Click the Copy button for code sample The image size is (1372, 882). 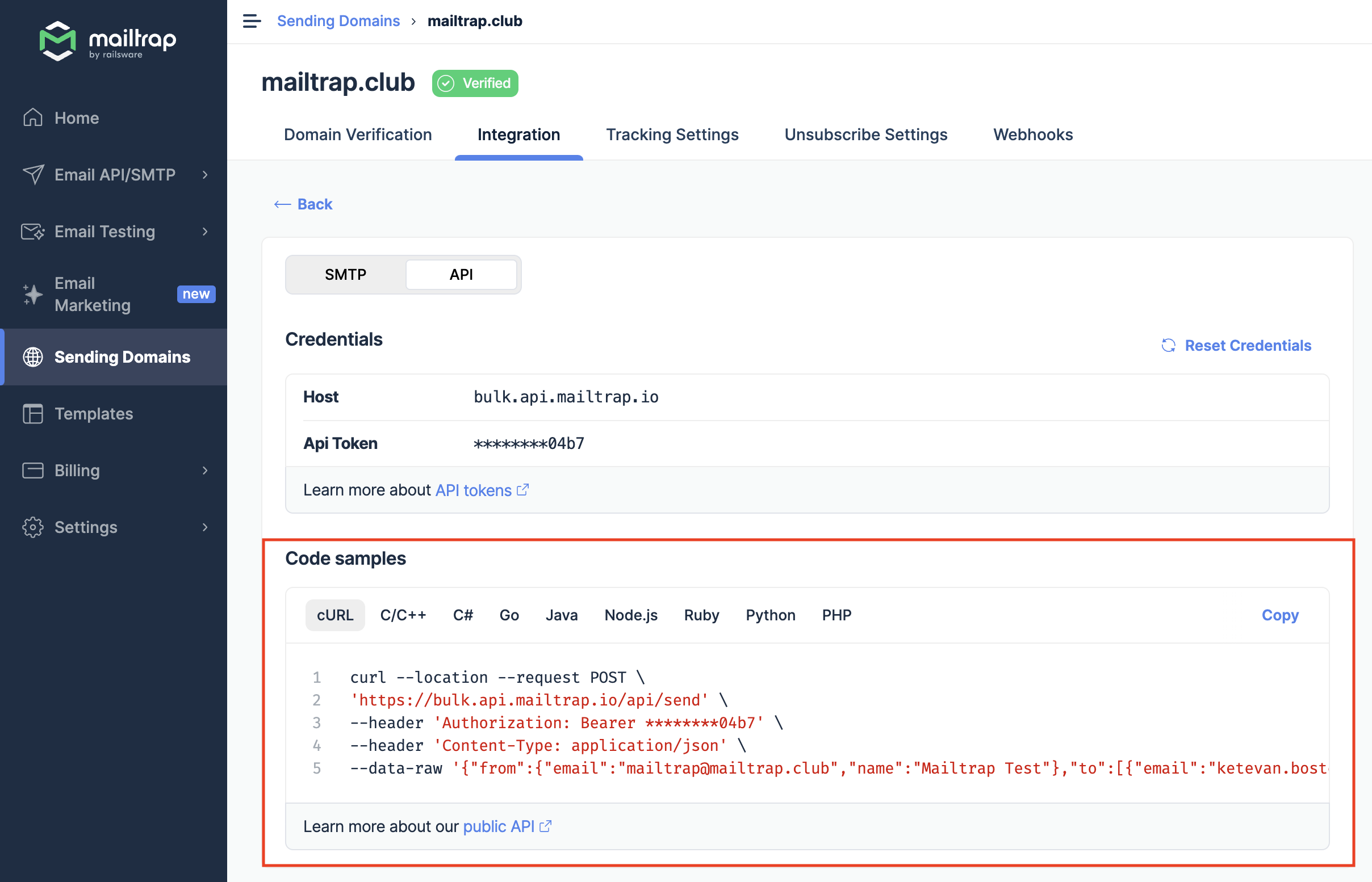click(x=1280, y=615)
